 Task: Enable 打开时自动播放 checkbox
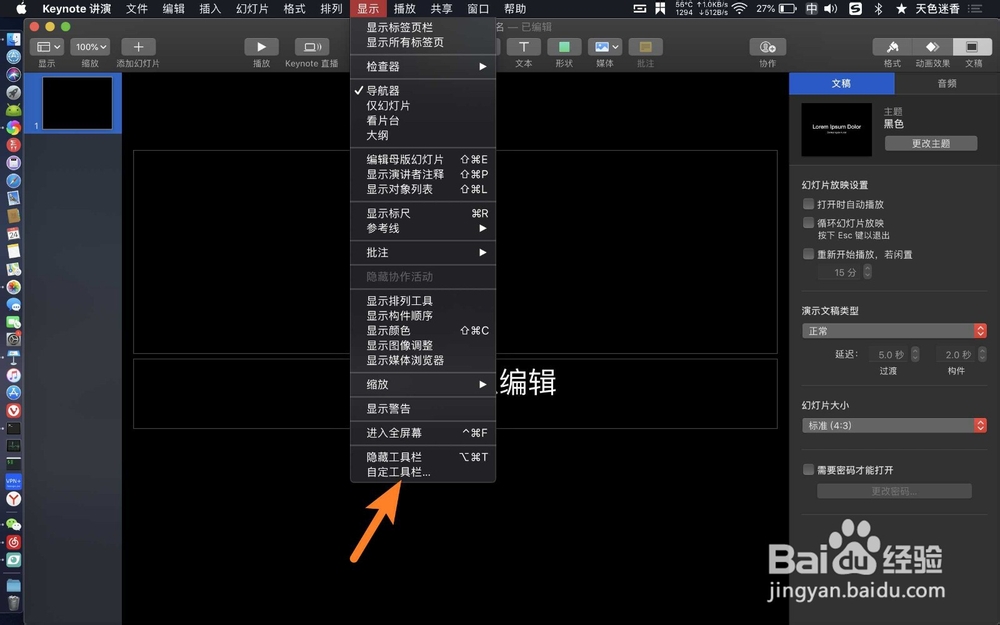[x=809, y=204]
